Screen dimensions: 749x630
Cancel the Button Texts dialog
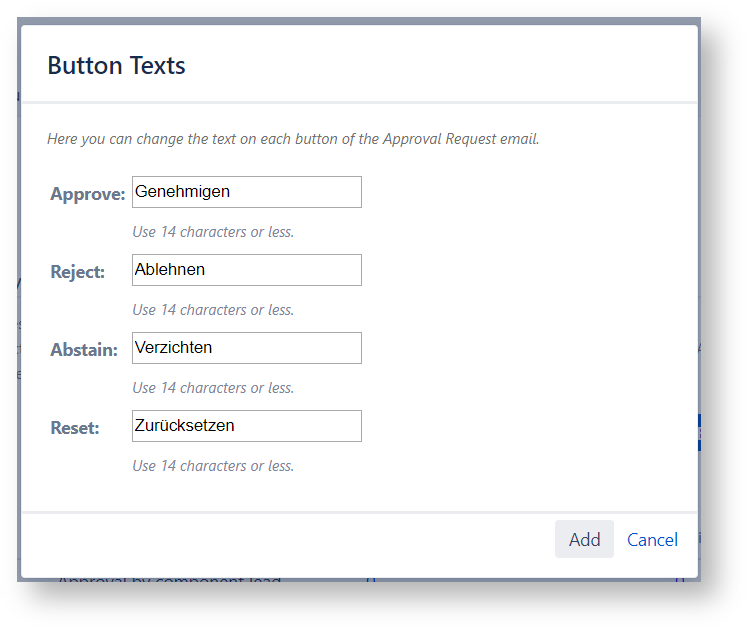[x=652, y=540]
